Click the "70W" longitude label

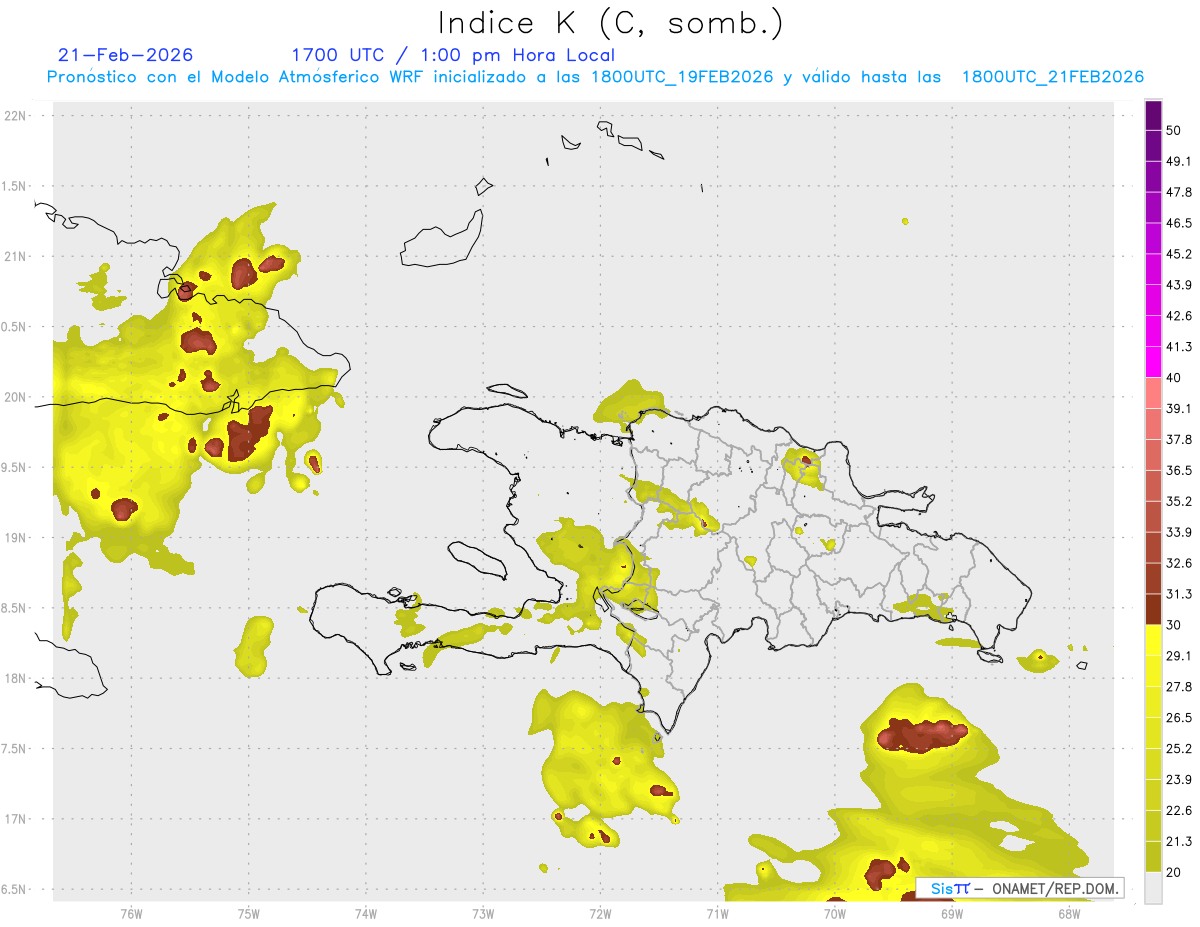(x=834, y=914)
